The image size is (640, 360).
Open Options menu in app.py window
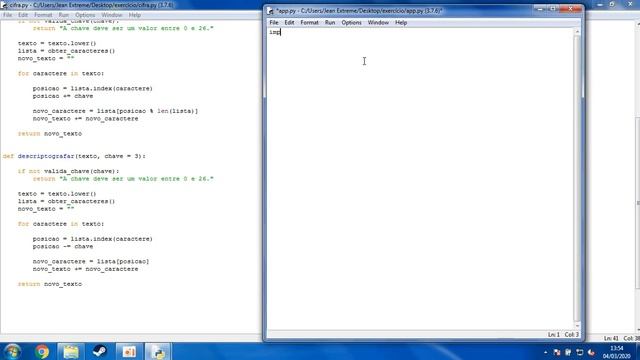point(351,22)
